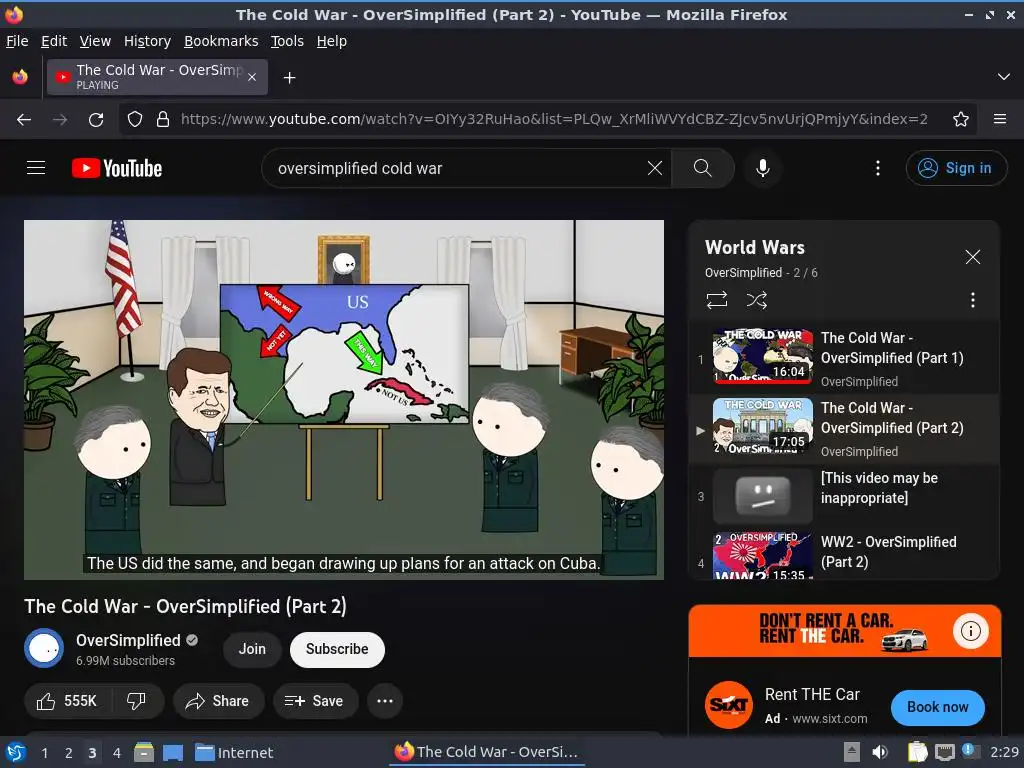The height and width of the screenshot is (768, 1024).
Task: Select The Cold War - OverSimplified (Part 2) title
Action: coord(892,417)
